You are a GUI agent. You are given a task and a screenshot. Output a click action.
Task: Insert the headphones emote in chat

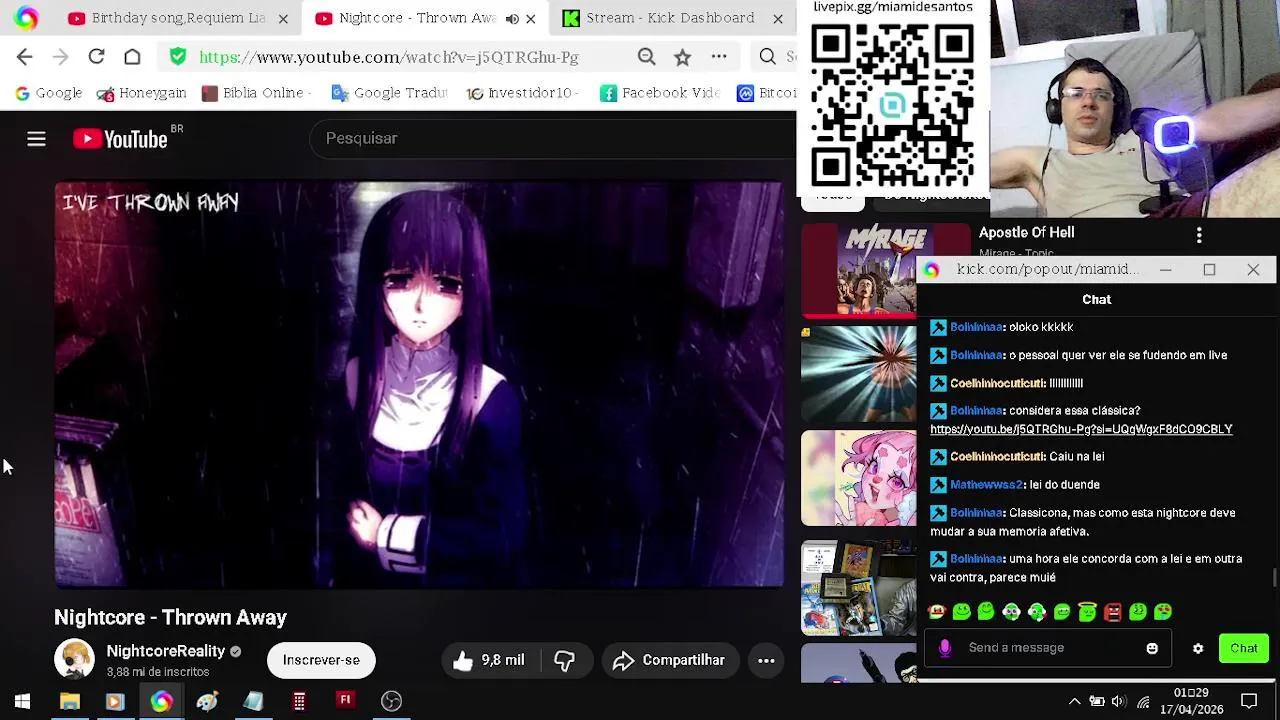pyautogui.click(x=1011, y=612)
